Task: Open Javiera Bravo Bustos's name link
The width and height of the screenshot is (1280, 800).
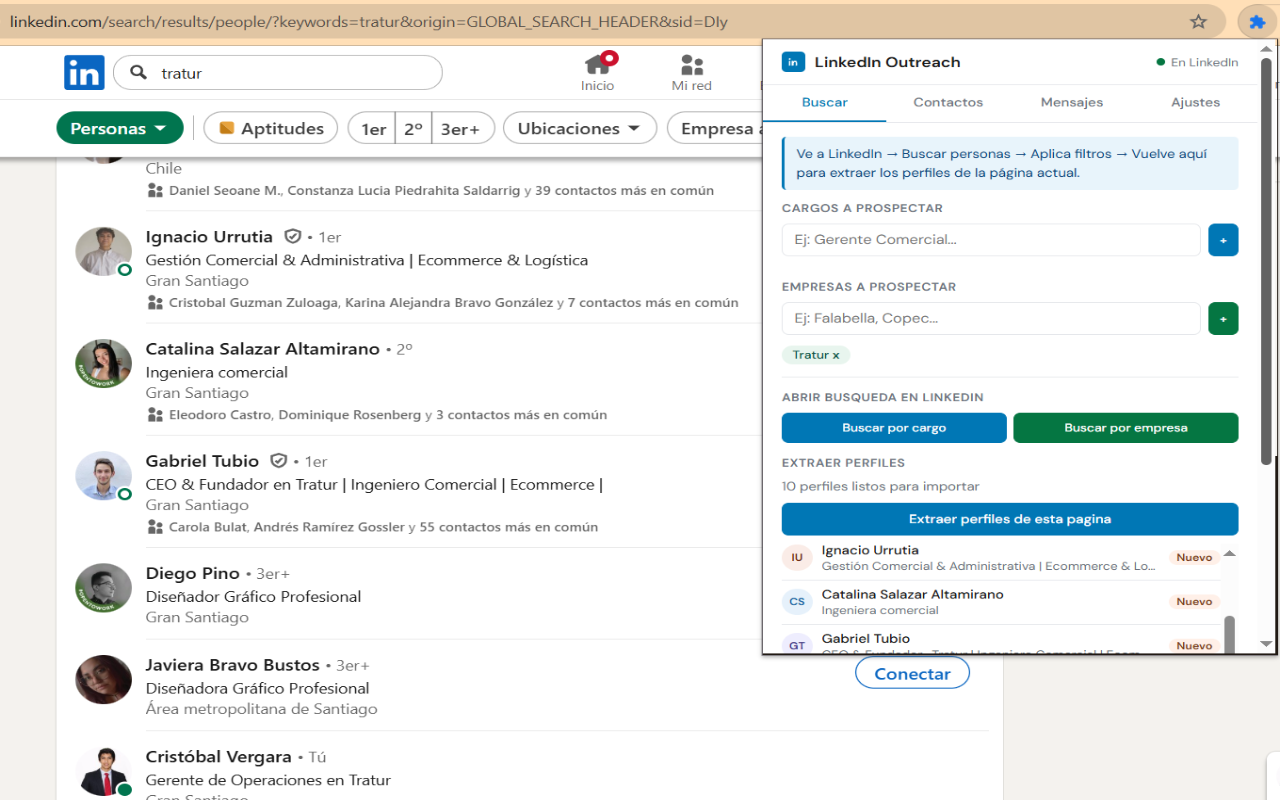Action: coord(233,665)
